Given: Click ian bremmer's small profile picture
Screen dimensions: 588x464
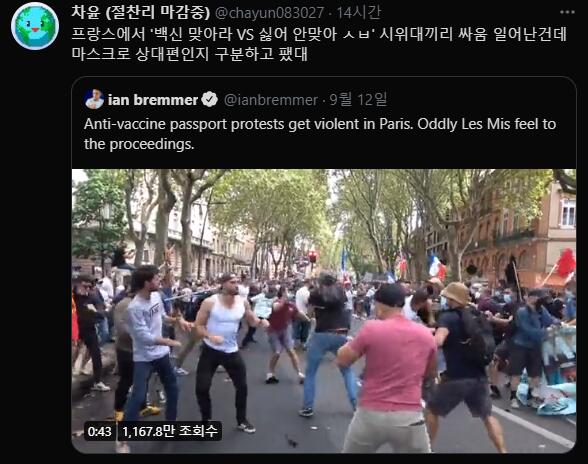Looking at the screenshot, I should (94, 99).
